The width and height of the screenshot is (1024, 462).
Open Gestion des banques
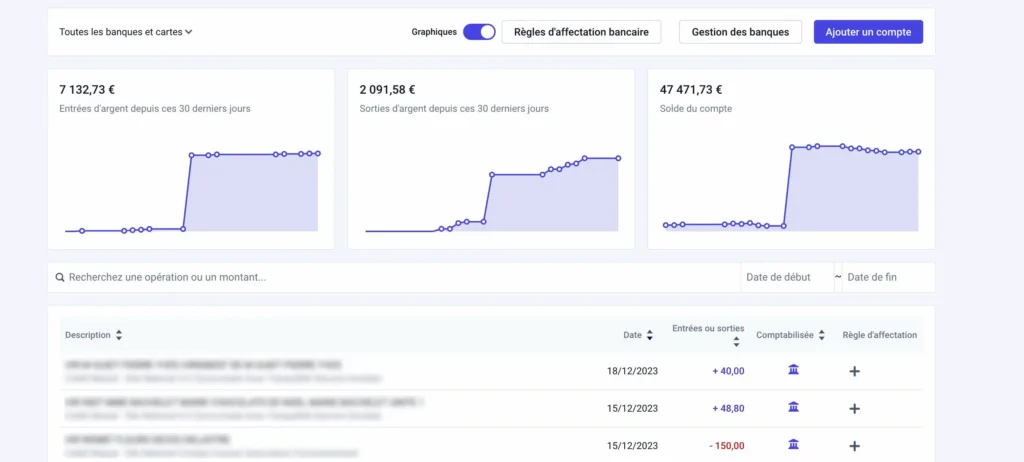[740, 32]
